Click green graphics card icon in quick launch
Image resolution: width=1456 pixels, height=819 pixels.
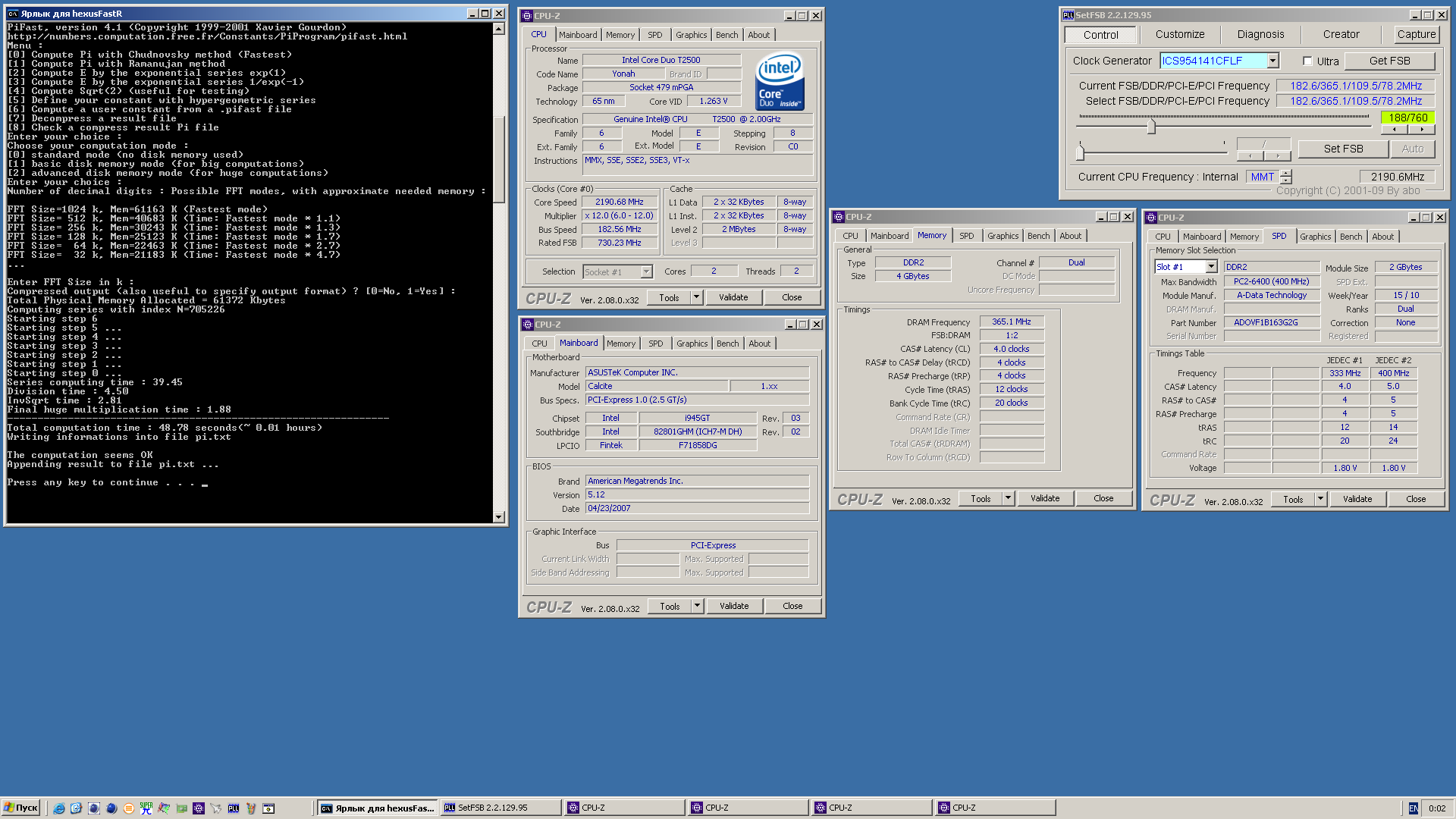click(x=181, y=808)
